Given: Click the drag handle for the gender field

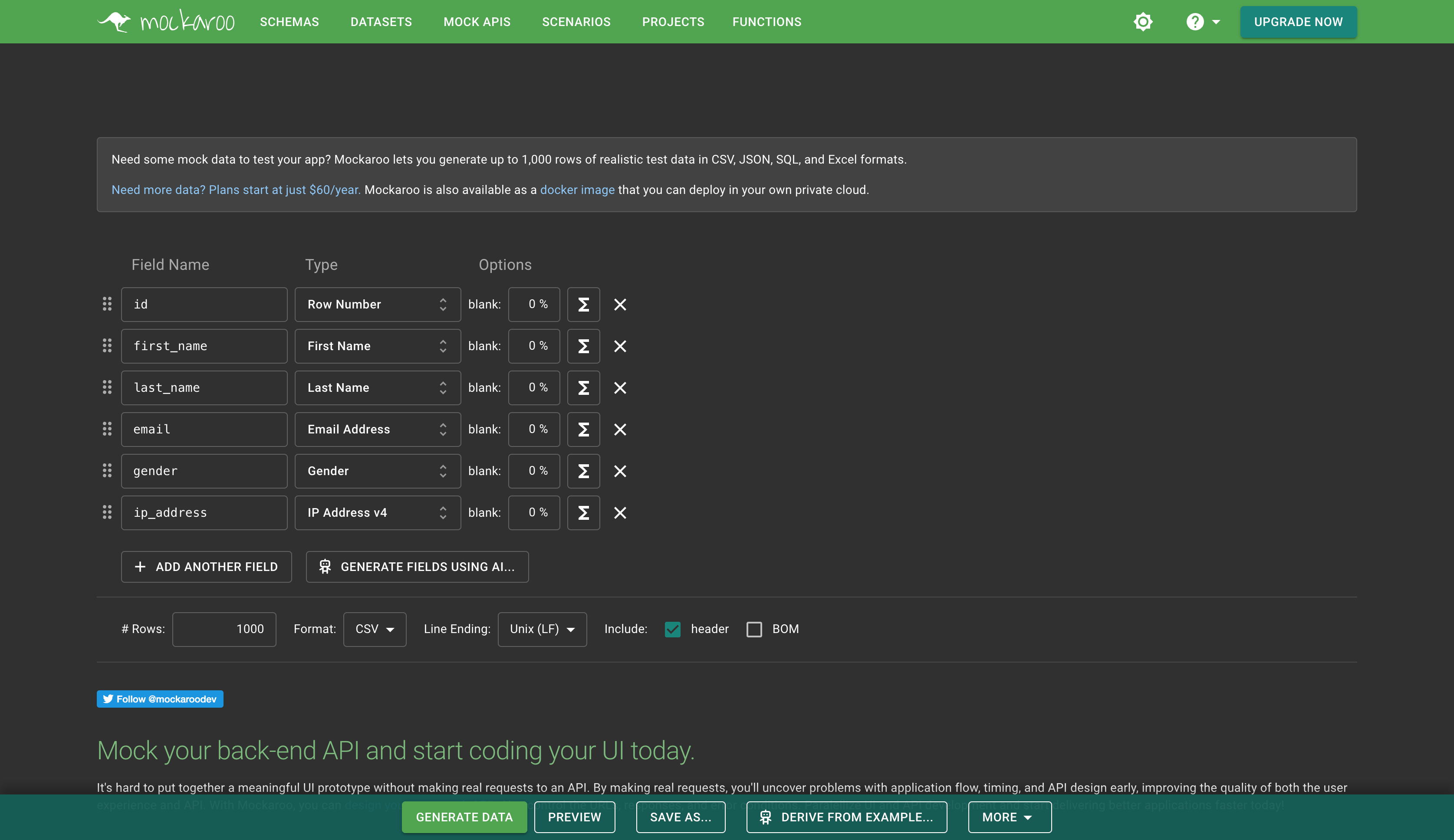Looking at the screenshot, I should tap(107, 471).
